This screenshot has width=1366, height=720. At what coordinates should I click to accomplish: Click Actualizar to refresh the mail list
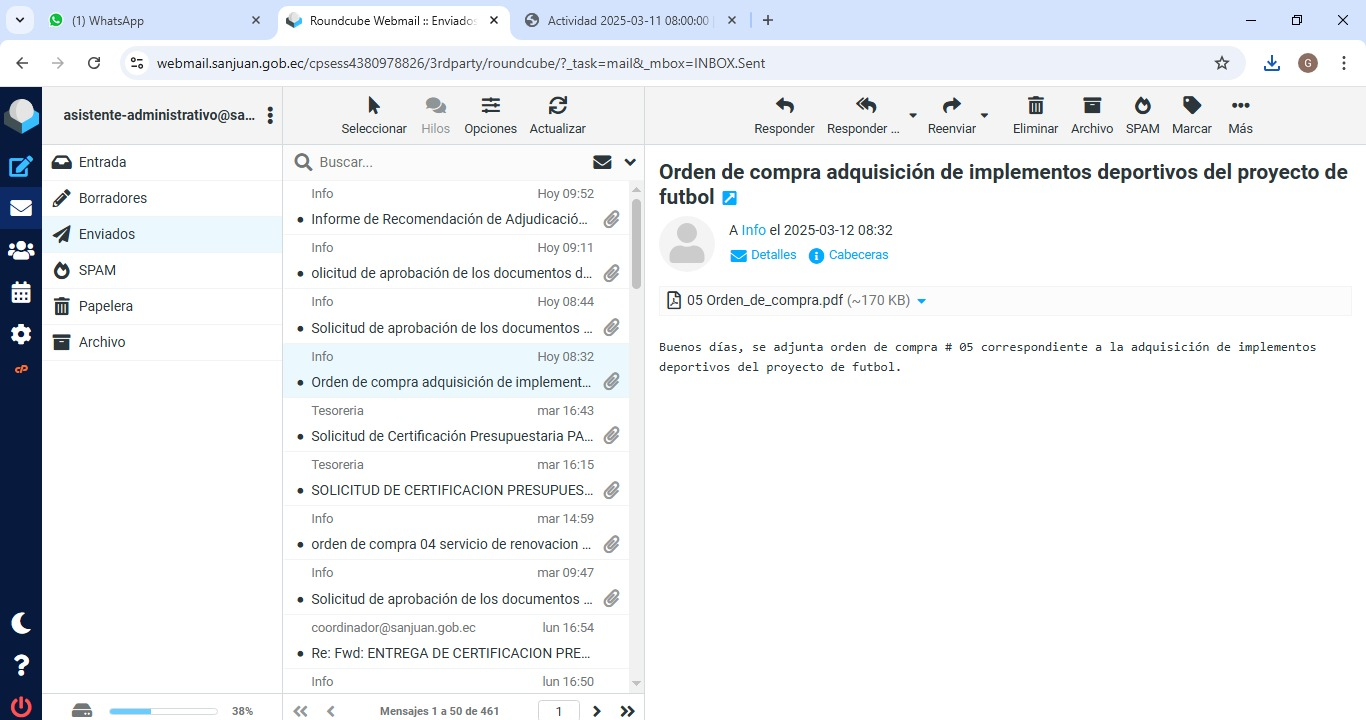(x=557, y=115)
